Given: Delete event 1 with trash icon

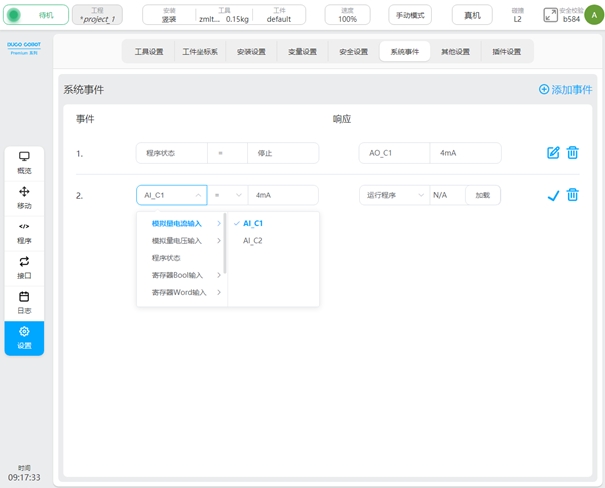Looking at the screenshot, I should click(x=573, y=153).
